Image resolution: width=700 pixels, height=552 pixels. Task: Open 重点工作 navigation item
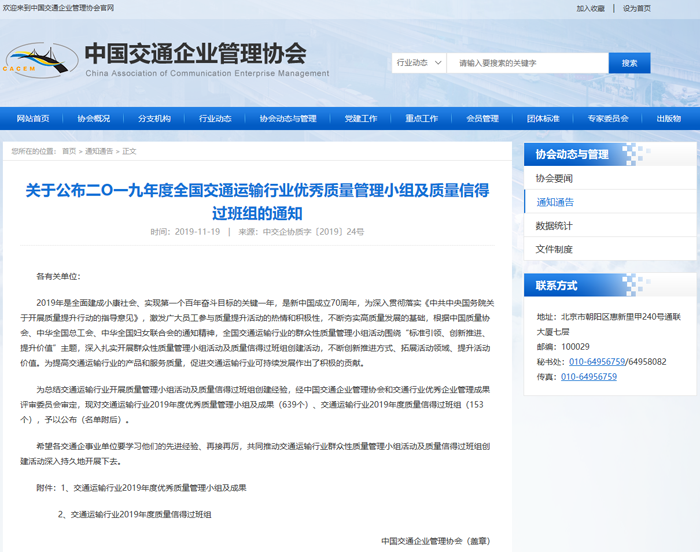click(421, 118)
